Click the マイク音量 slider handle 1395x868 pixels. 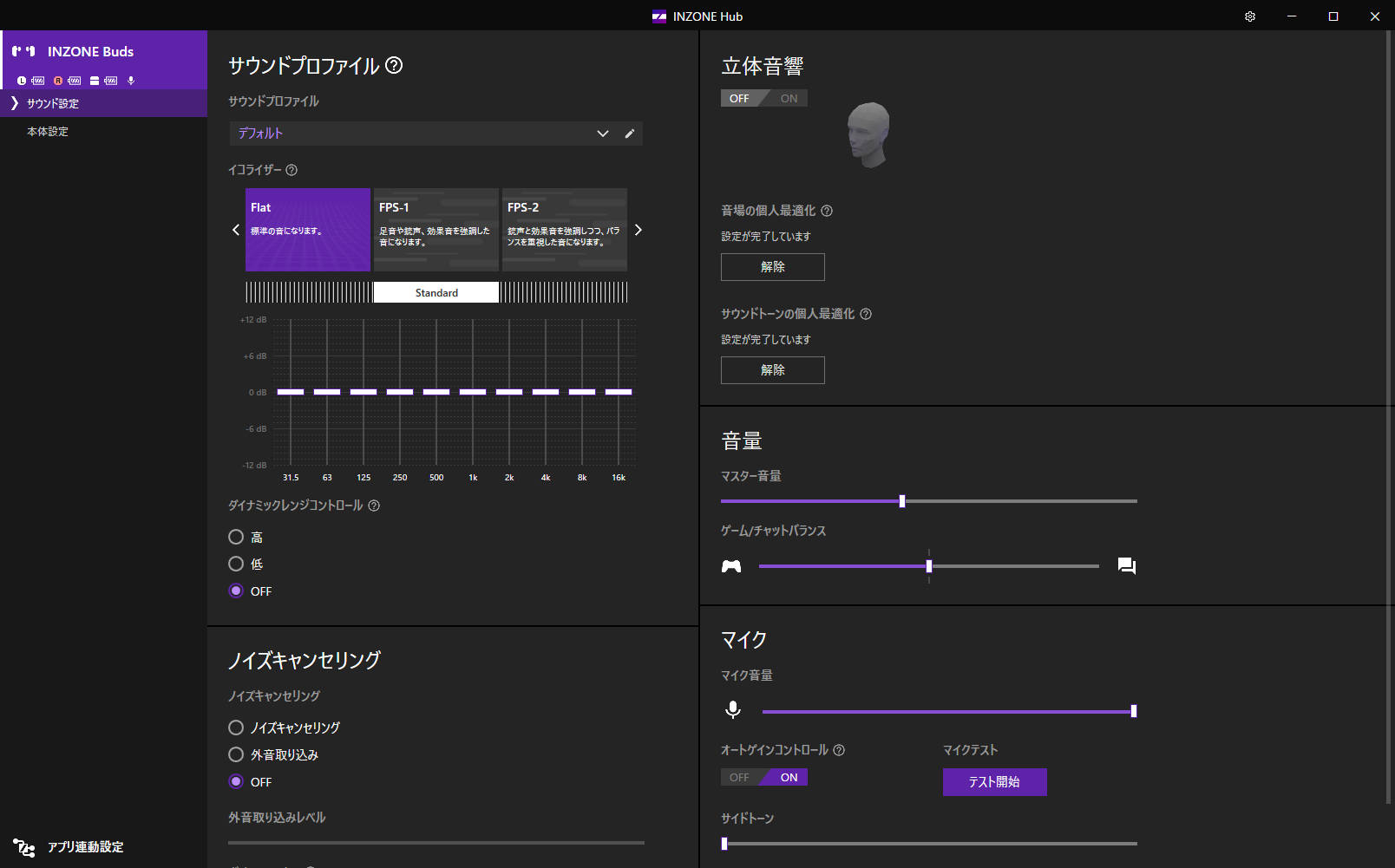1134,711
